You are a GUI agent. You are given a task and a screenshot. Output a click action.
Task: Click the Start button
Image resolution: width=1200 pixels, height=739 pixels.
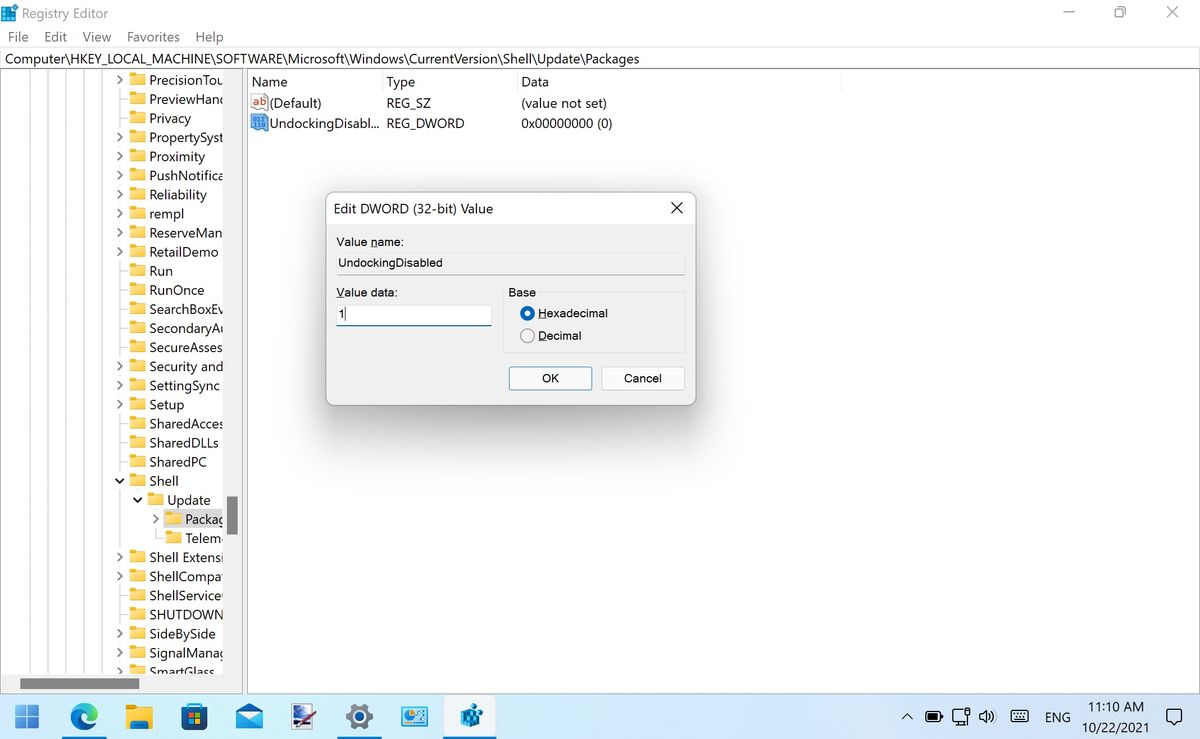(x=27, y=716)
